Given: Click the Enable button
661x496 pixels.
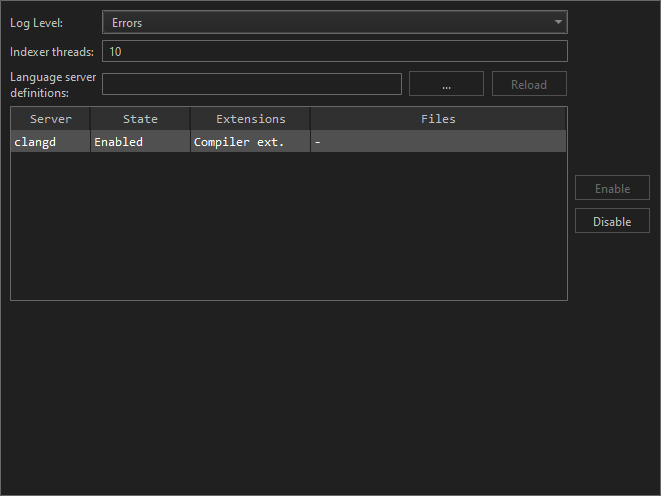Looking at the screenshot, I should [x=612, y=188].
